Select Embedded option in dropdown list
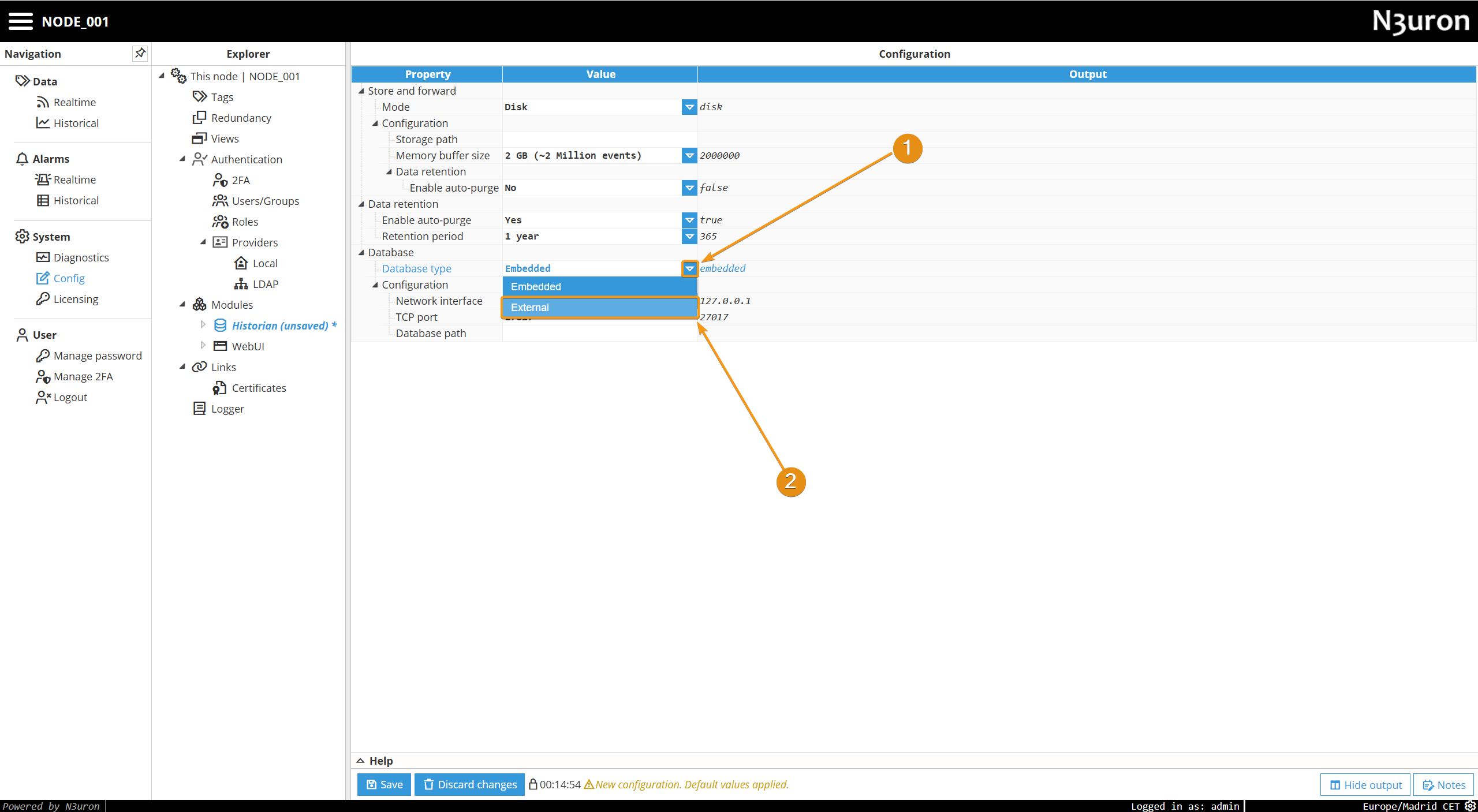This screenshot has height=812, width=1478. point(599,287)
